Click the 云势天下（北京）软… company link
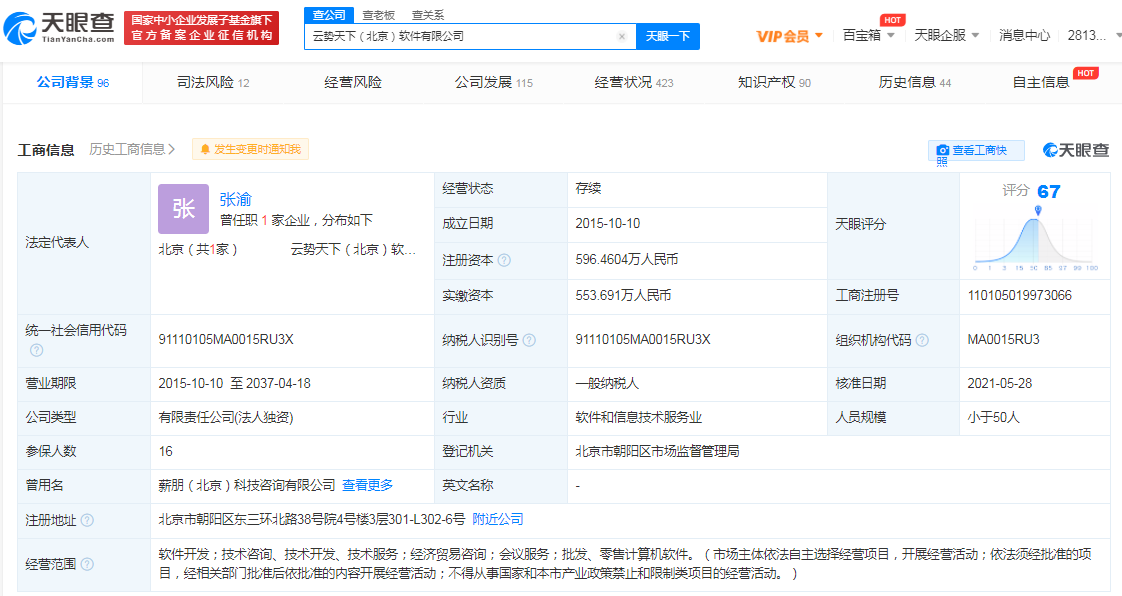 [x=353, y=249]
